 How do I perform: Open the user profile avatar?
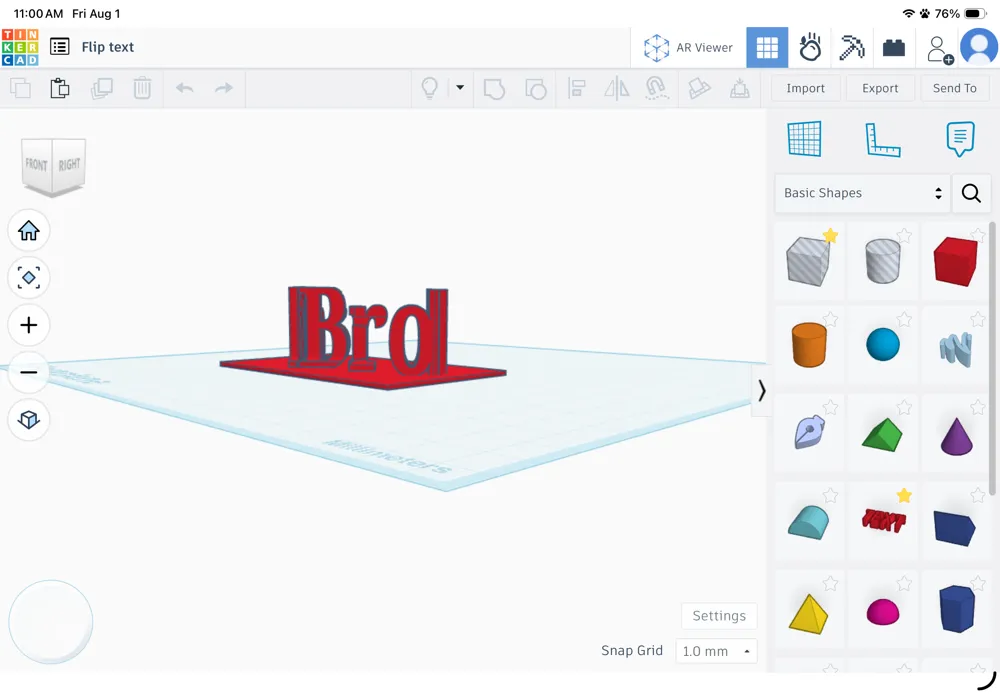coord(979,47)
